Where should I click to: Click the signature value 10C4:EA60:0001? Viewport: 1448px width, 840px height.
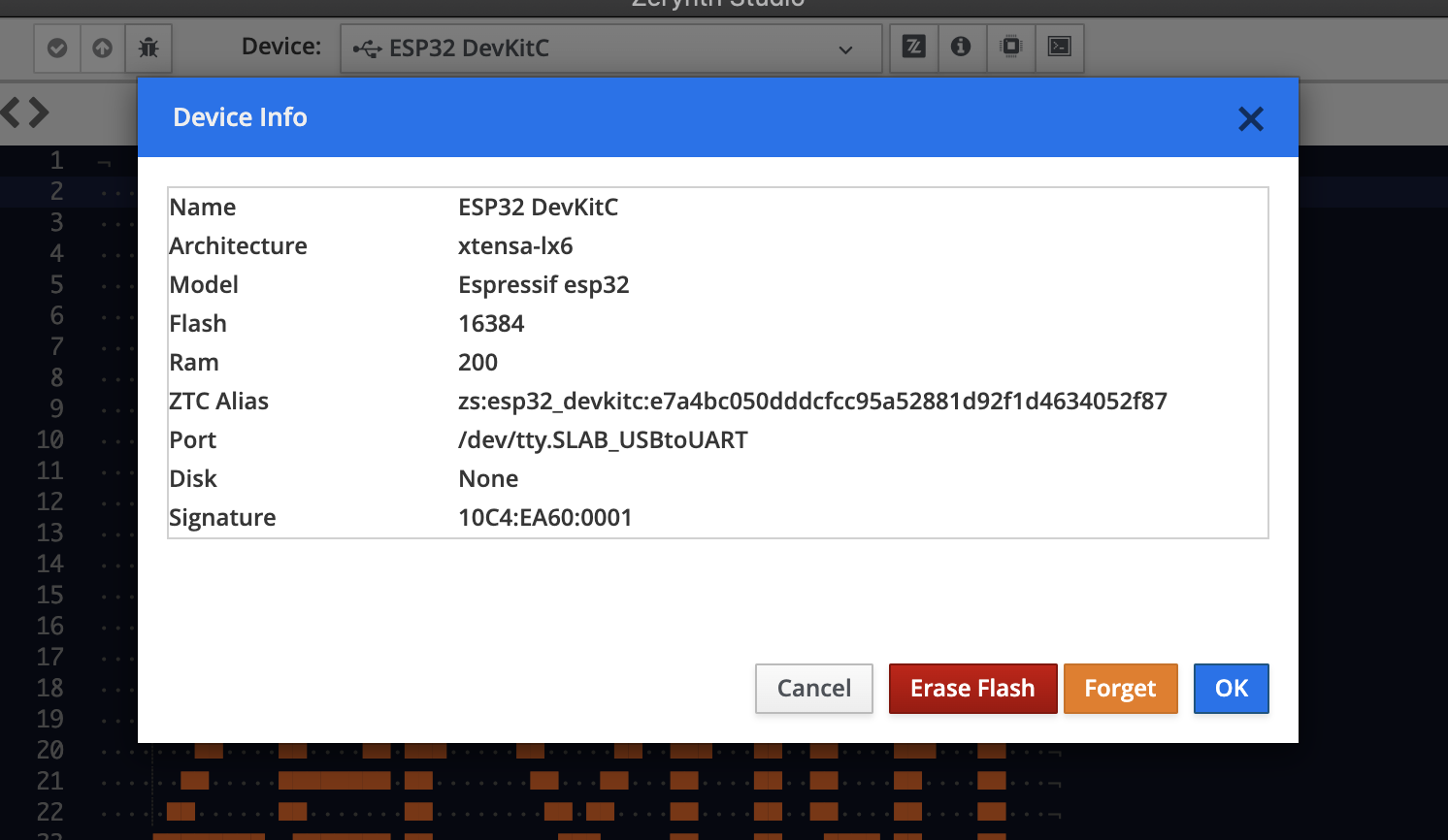(x=545, y=518)
